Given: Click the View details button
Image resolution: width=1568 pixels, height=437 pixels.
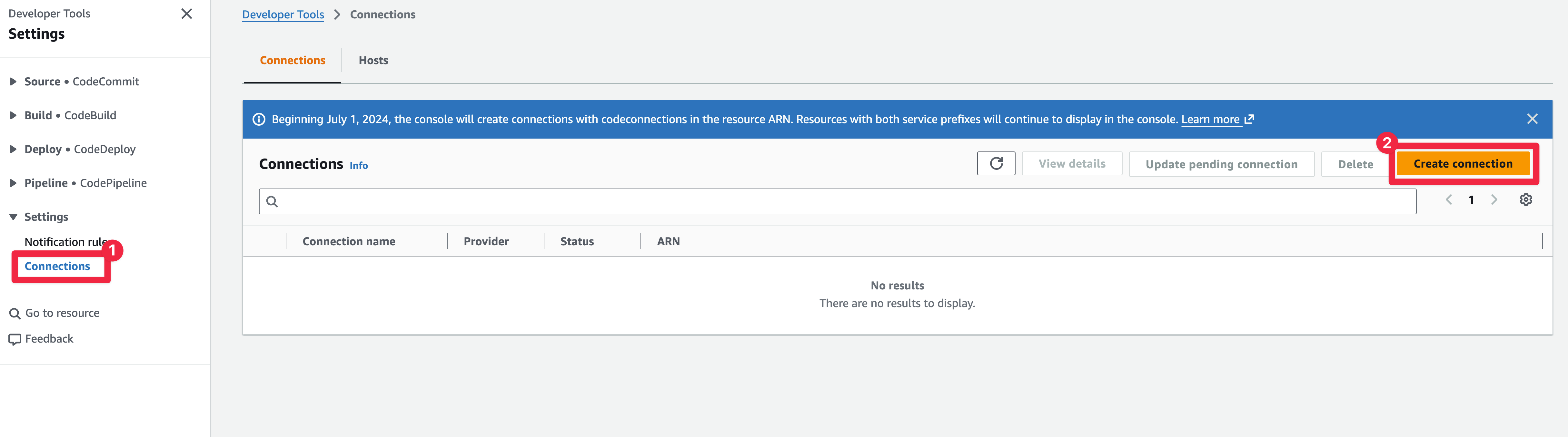Looking at the screenshot, I should [1071, 163].
